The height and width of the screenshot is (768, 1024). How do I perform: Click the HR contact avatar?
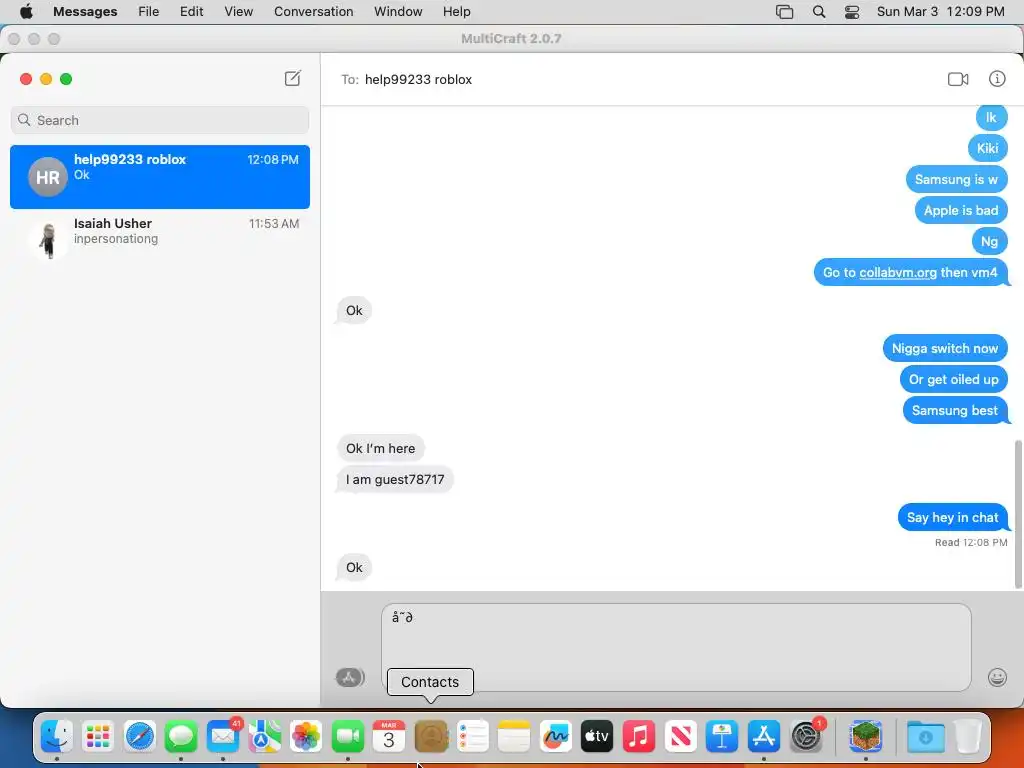(x=48, y=177)
